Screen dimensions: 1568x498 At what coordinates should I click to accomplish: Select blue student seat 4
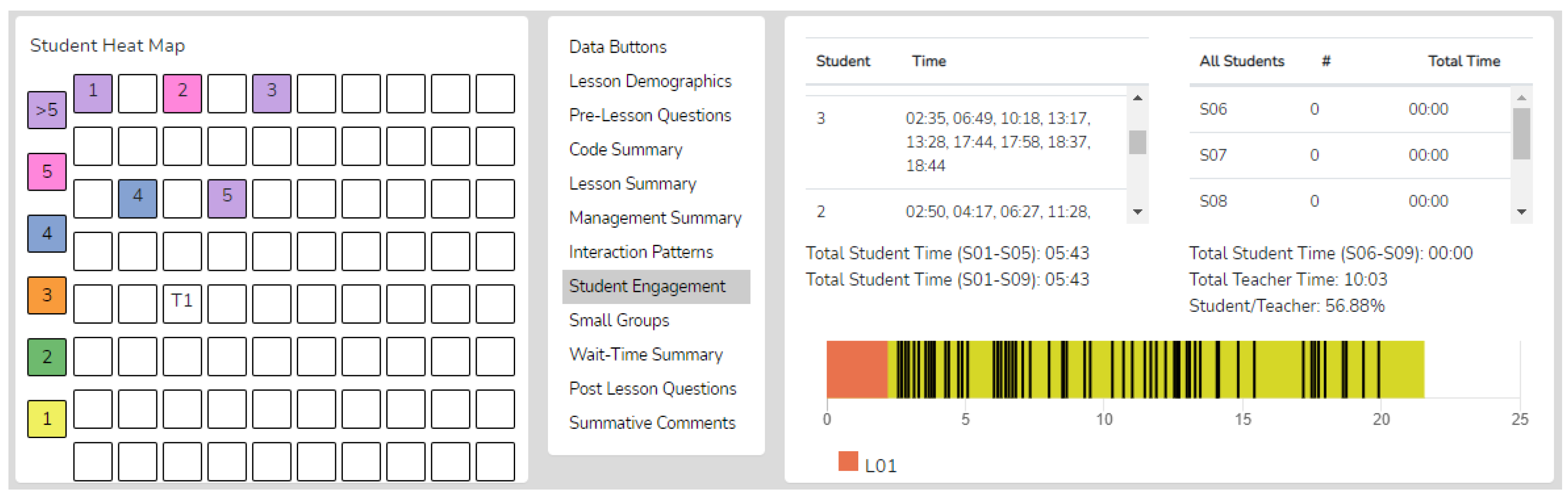click(x=138, y=198)
